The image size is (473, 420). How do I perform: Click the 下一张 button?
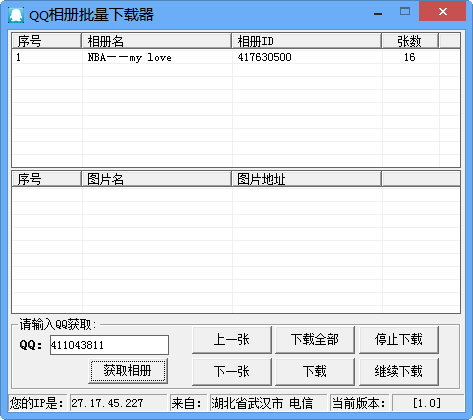232,371
